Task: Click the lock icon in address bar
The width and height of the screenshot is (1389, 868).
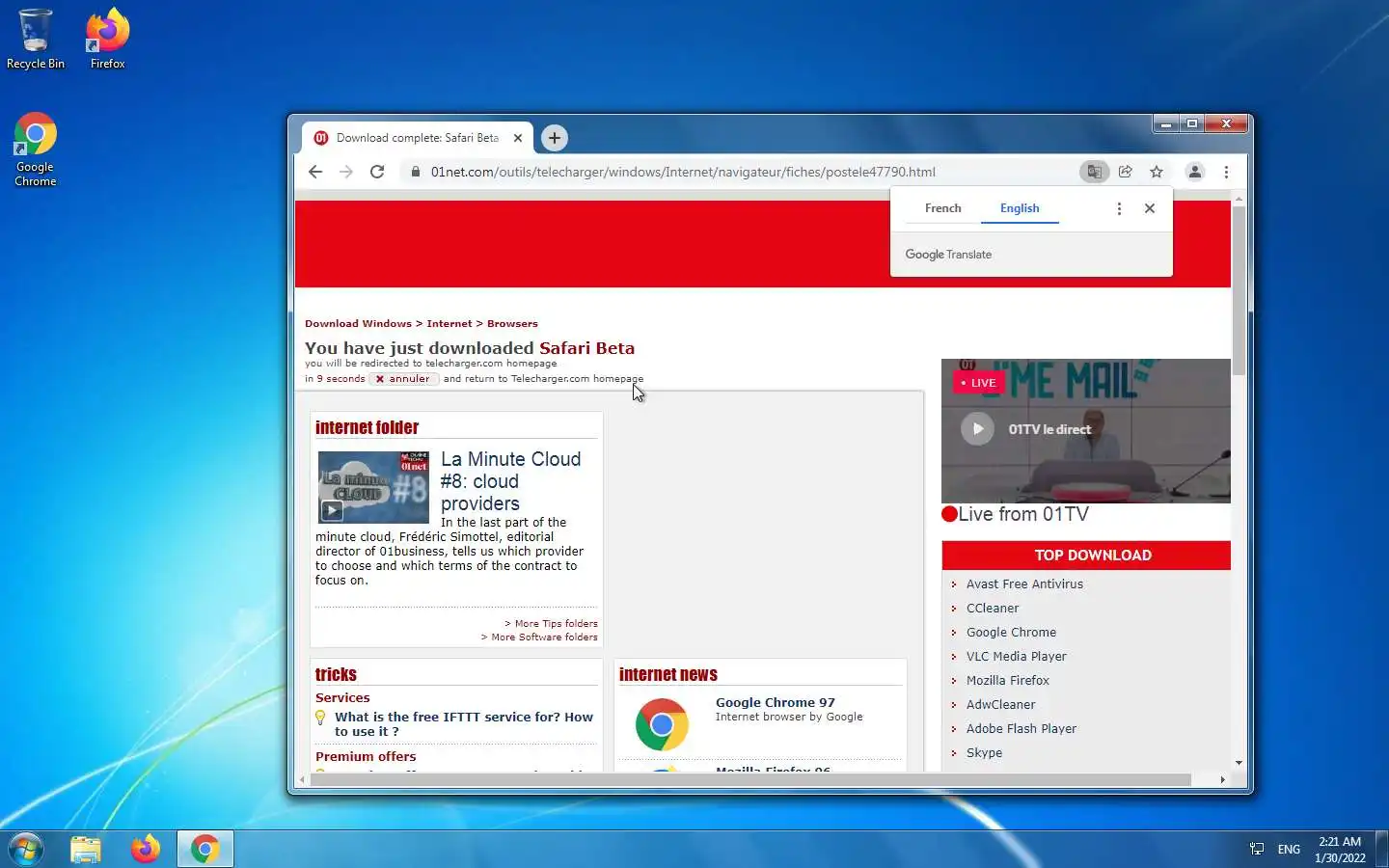Action: pyautogui.click(x=416, y=172)
